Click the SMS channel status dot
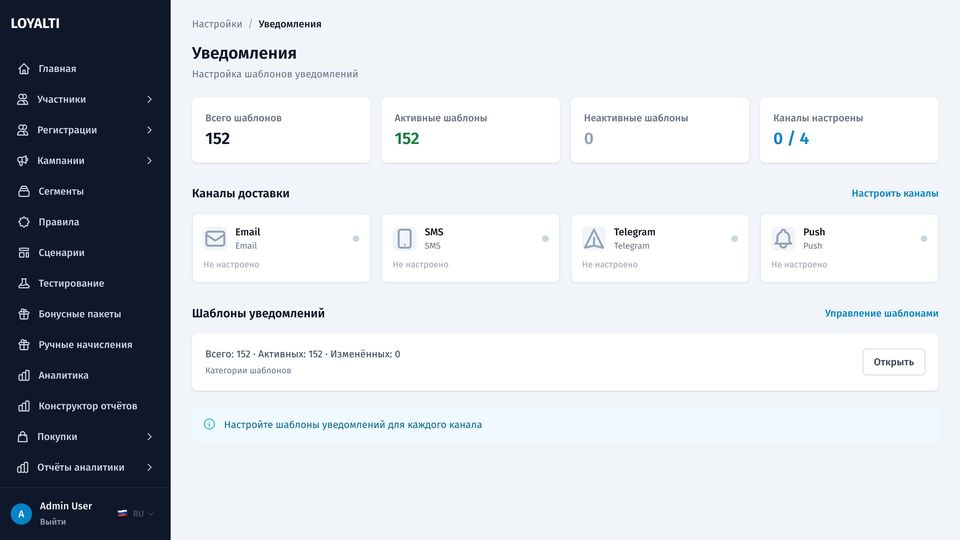The image size is (960, 540). pyautogui.click(x=545, y=239)
